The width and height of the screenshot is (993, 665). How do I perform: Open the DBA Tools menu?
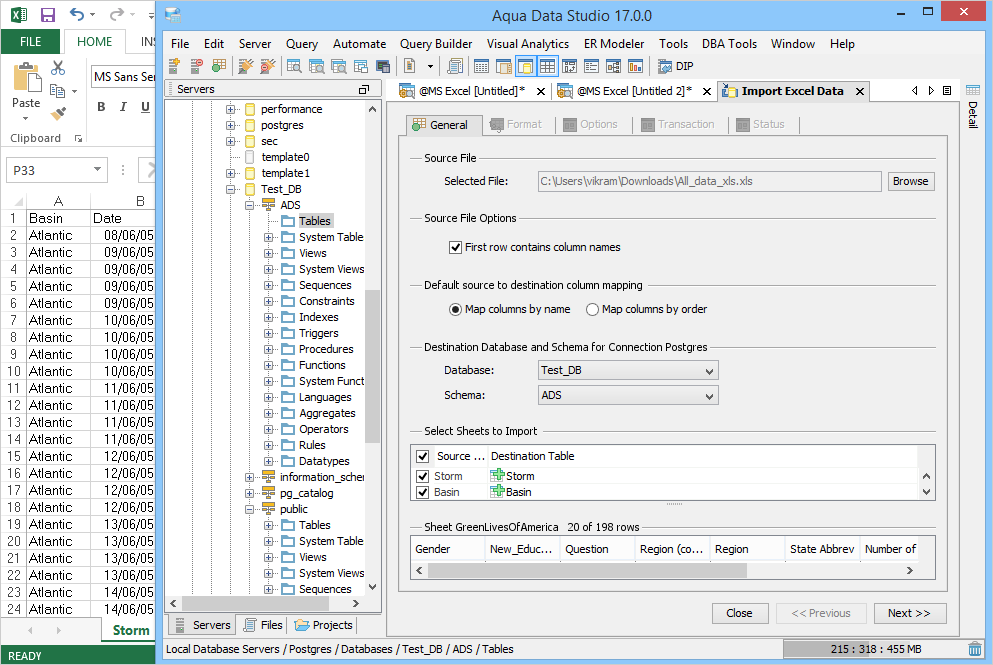(x=729, y=44)
